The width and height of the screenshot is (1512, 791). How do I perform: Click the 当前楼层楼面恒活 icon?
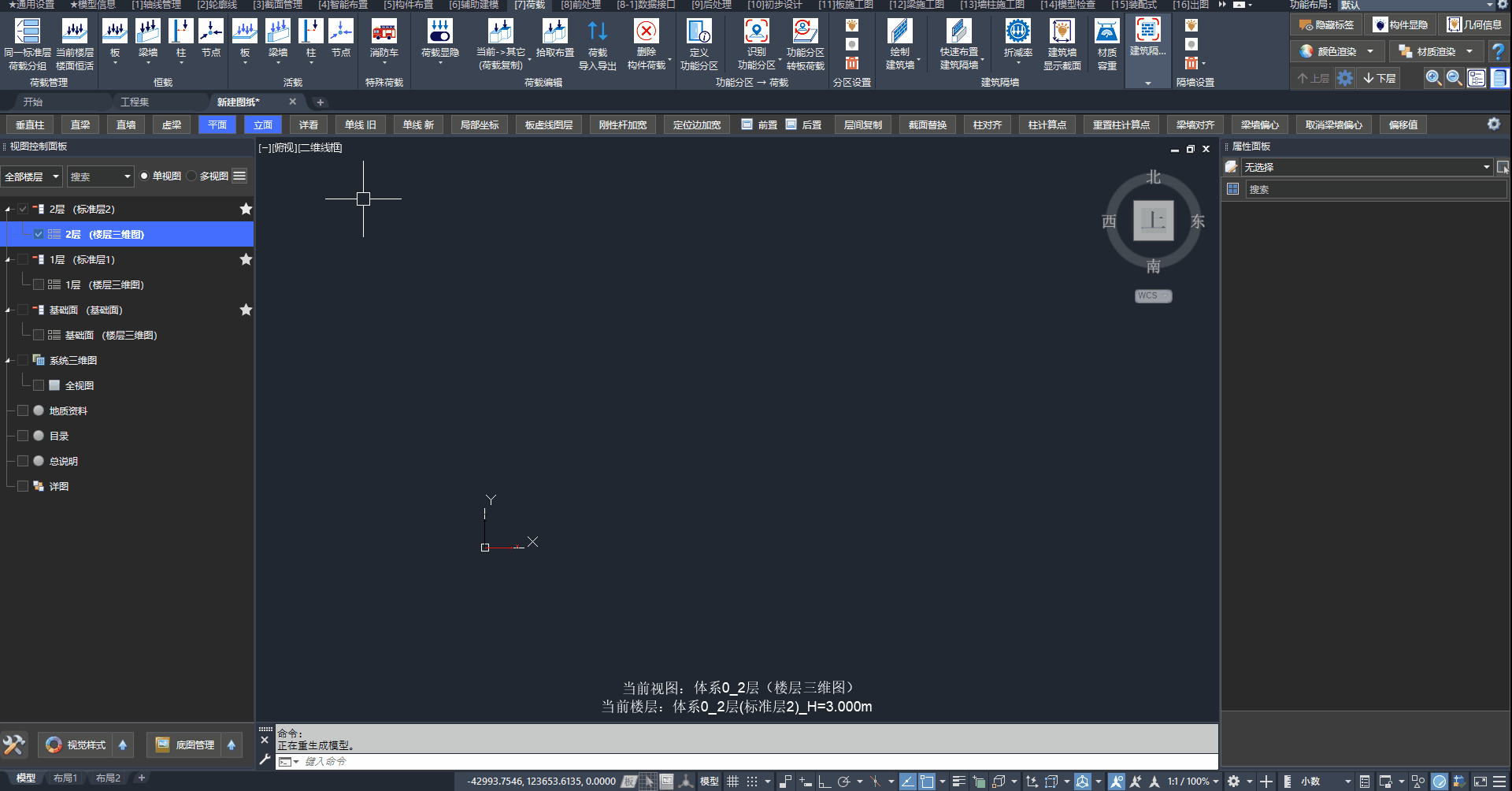tap(75, 44)
